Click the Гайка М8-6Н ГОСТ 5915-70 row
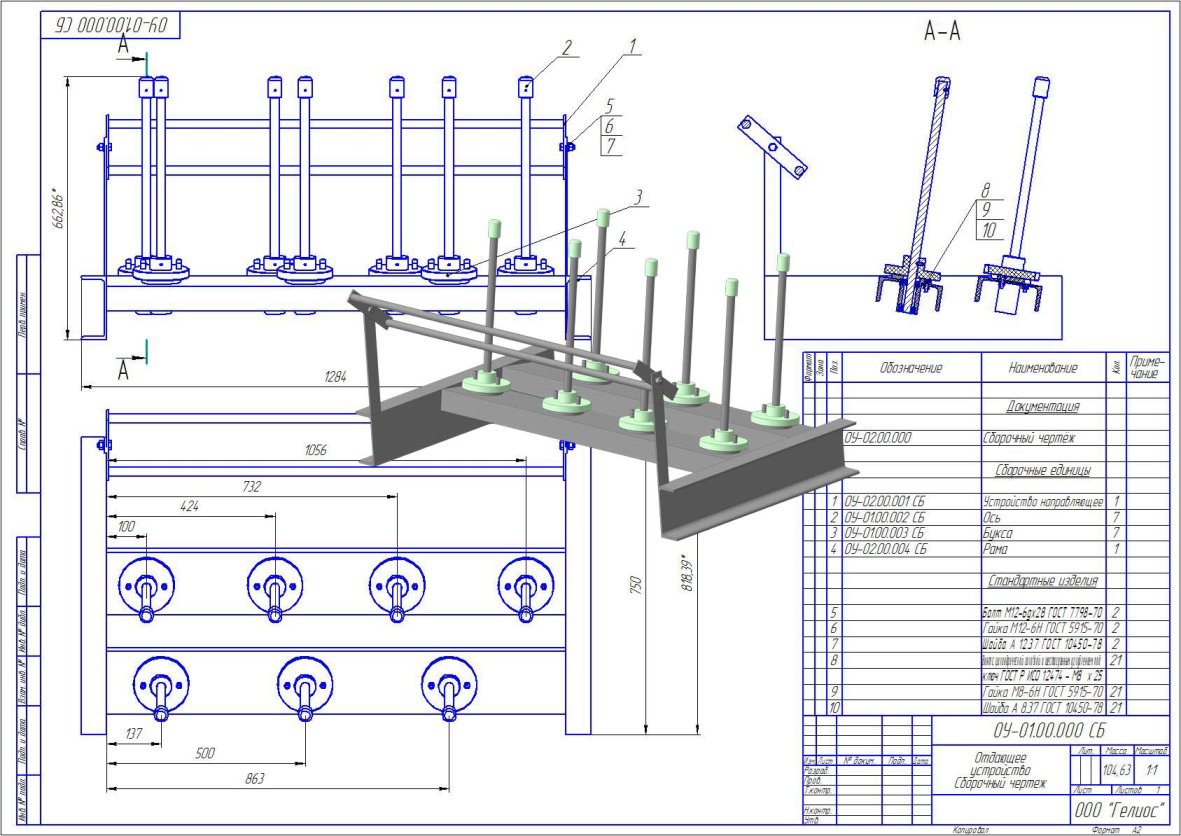 tap(1043, 691)
